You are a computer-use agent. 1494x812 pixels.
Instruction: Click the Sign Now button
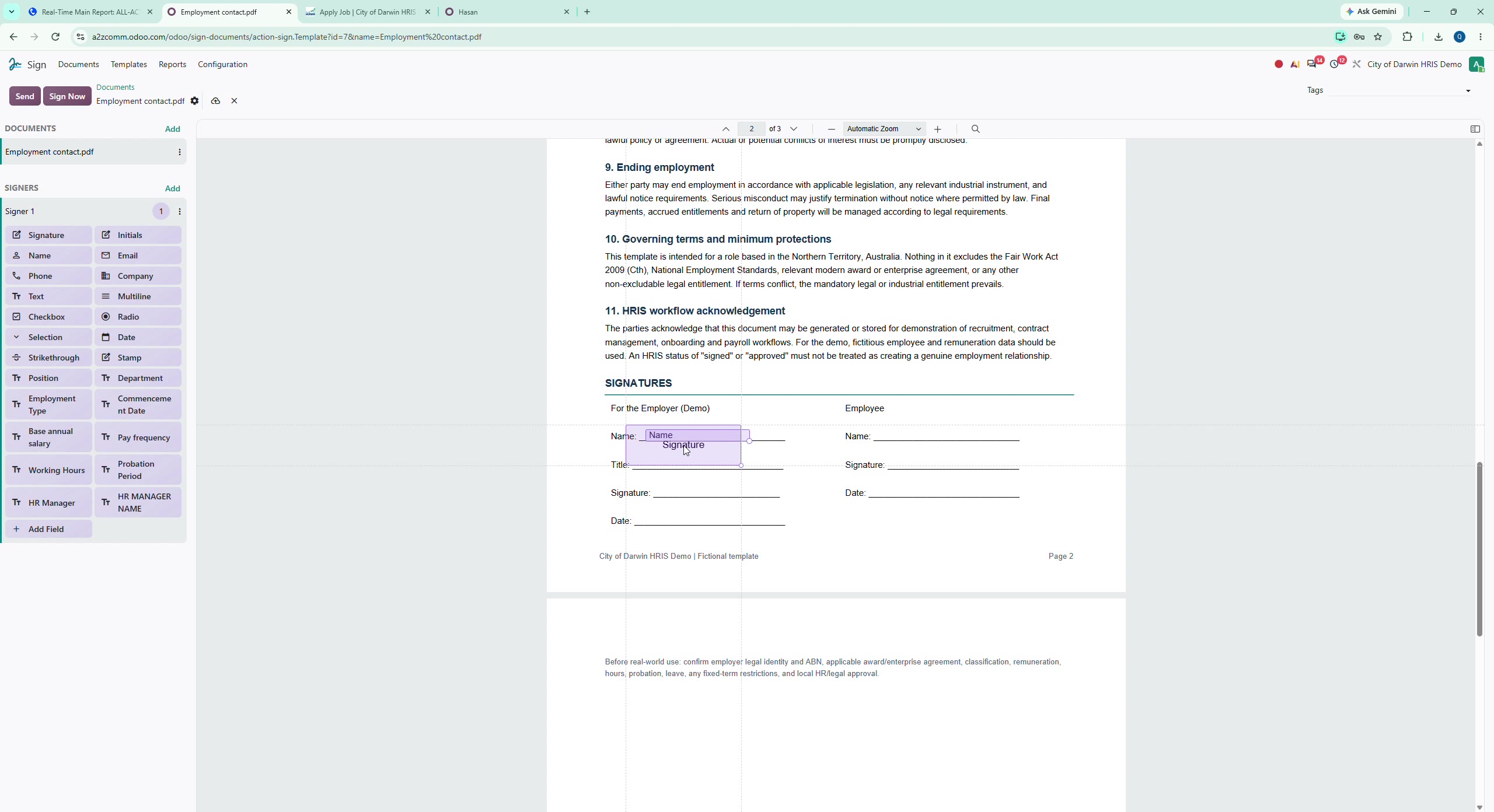click(68, 96)
